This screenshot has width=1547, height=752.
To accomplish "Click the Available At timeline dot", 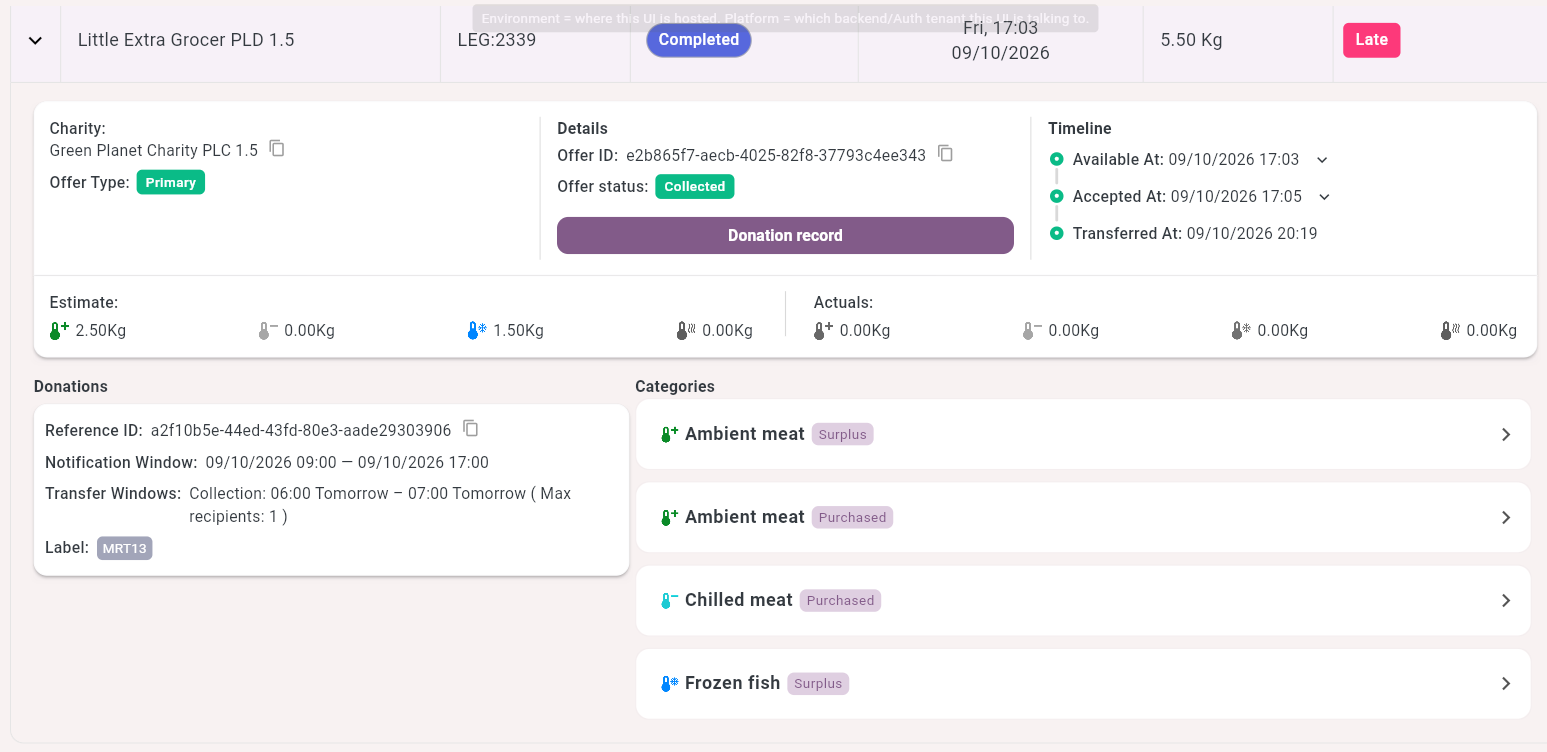I will [x=1056, y=159].
